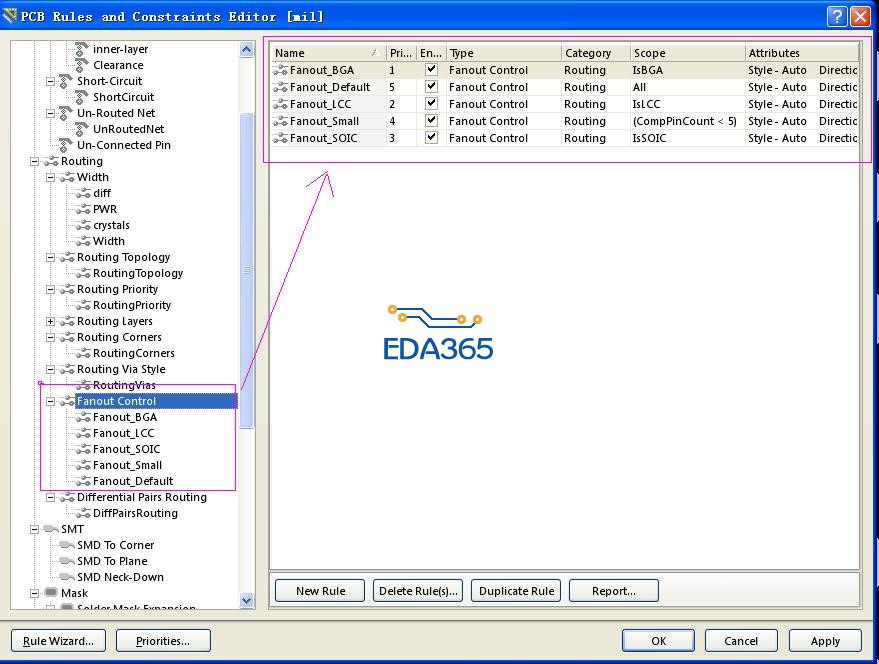Click the RoutingCorners rule icon
This screenshot has width=879, height=664.
83,353
